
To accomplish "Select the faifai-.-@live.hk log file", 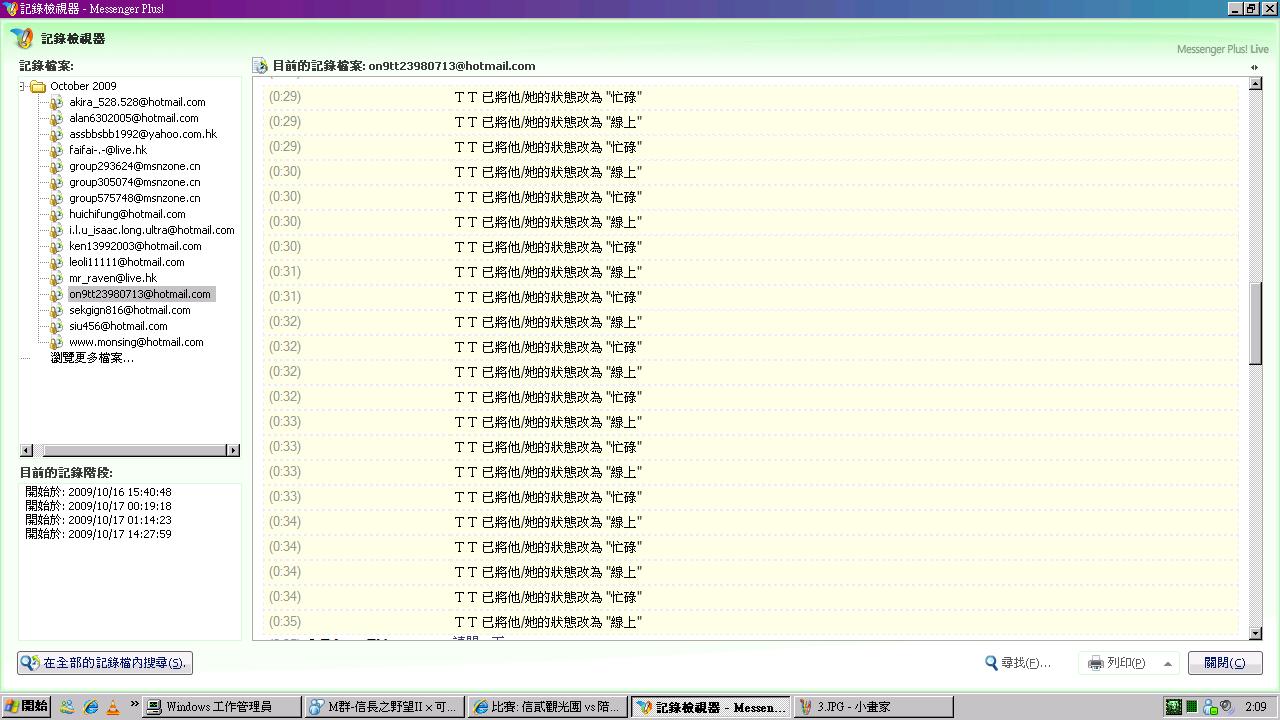I will pyautogui.click(x=108, y=150).
